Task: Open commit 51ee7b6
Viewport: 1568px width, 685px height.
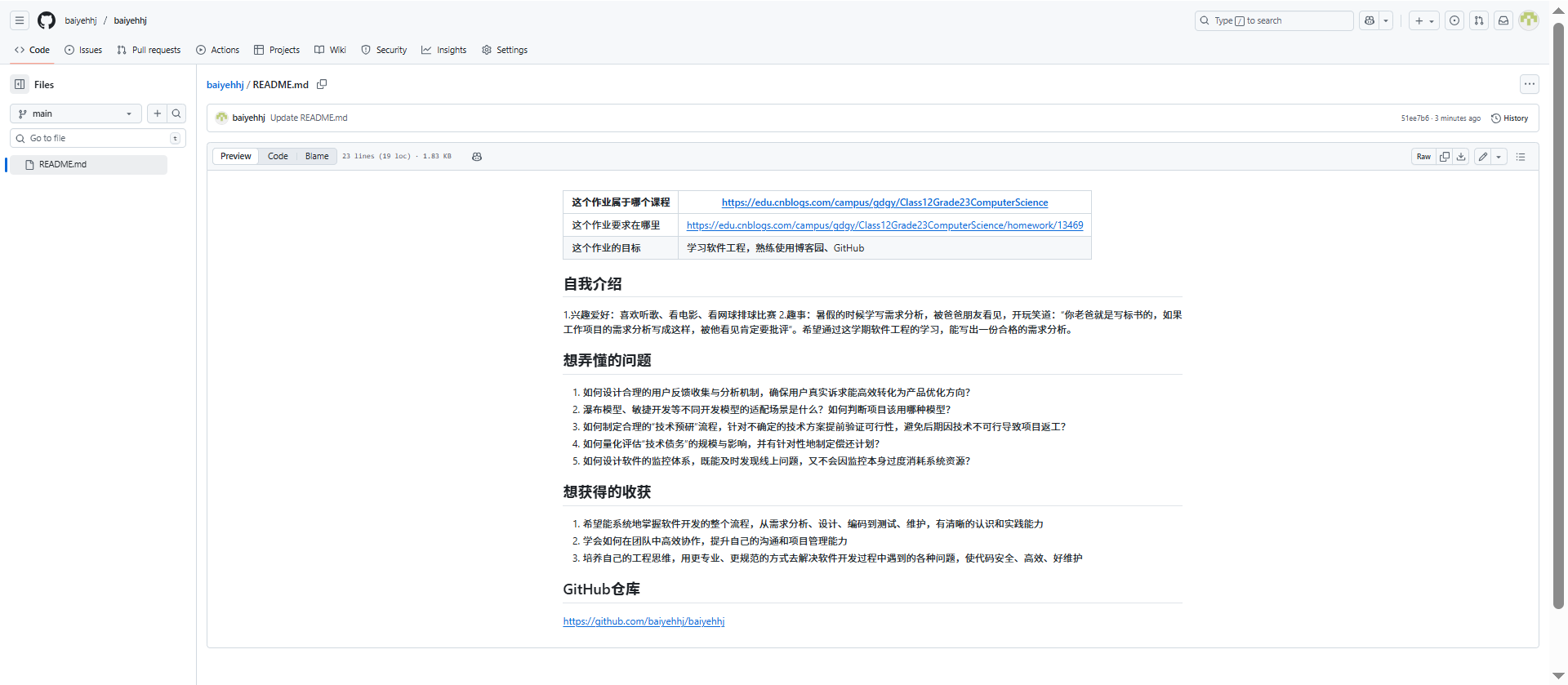Action: pos(1415,118)
